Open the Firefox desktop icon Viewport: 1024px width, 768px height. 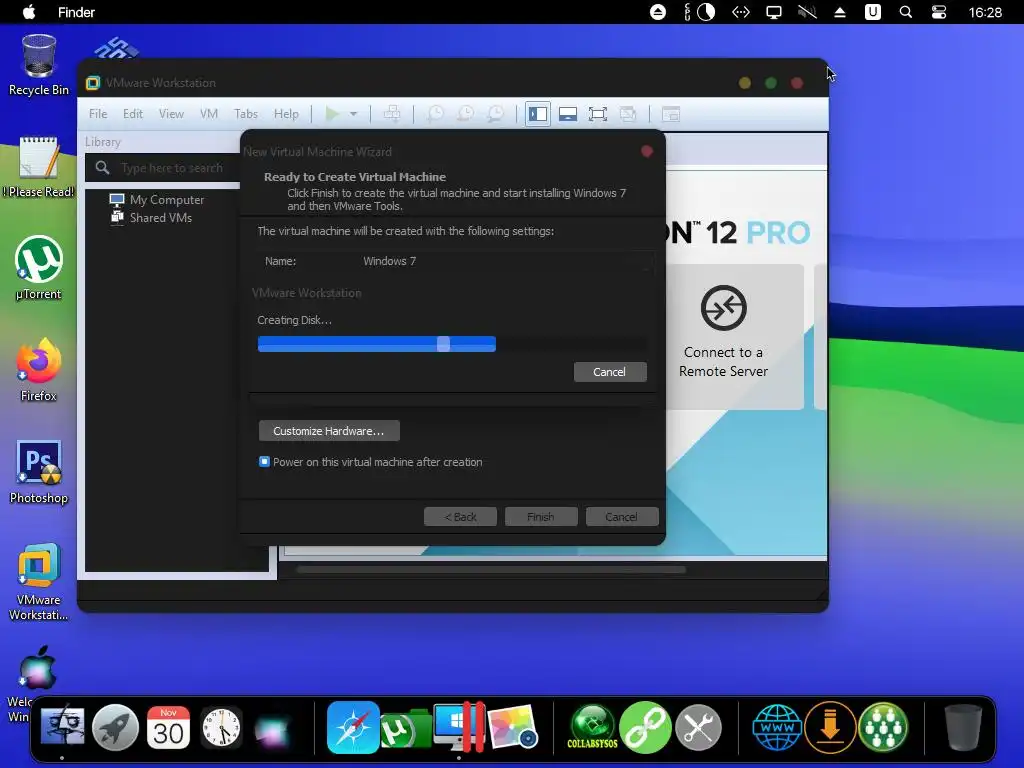pos(39,370)
